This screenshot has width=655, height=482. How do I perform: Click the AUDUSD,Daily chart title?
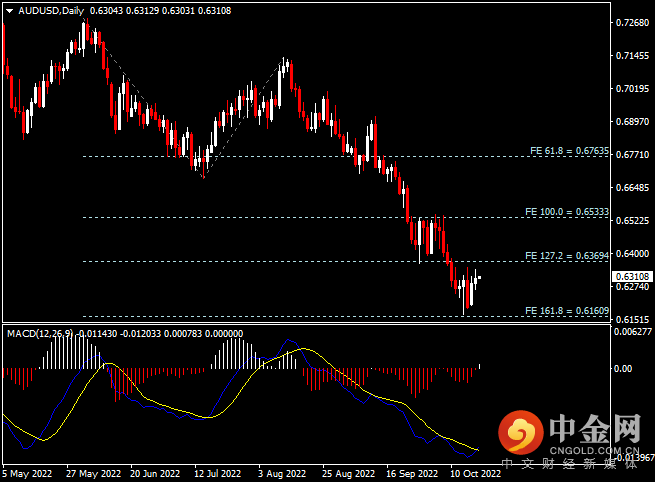click(51, 11)
